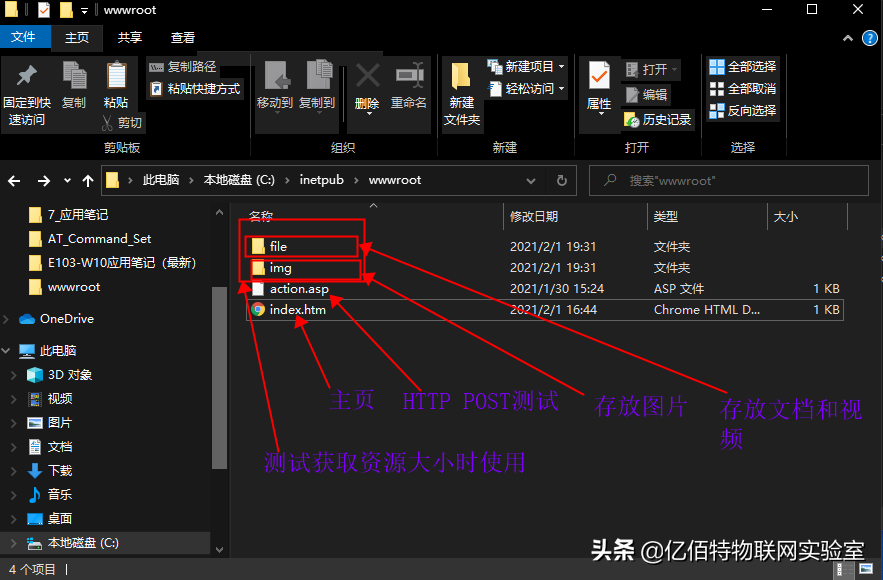Open the Easy Access (轻松访问) dropdown
The image size is (883, 580).
[x=526, y=89]
